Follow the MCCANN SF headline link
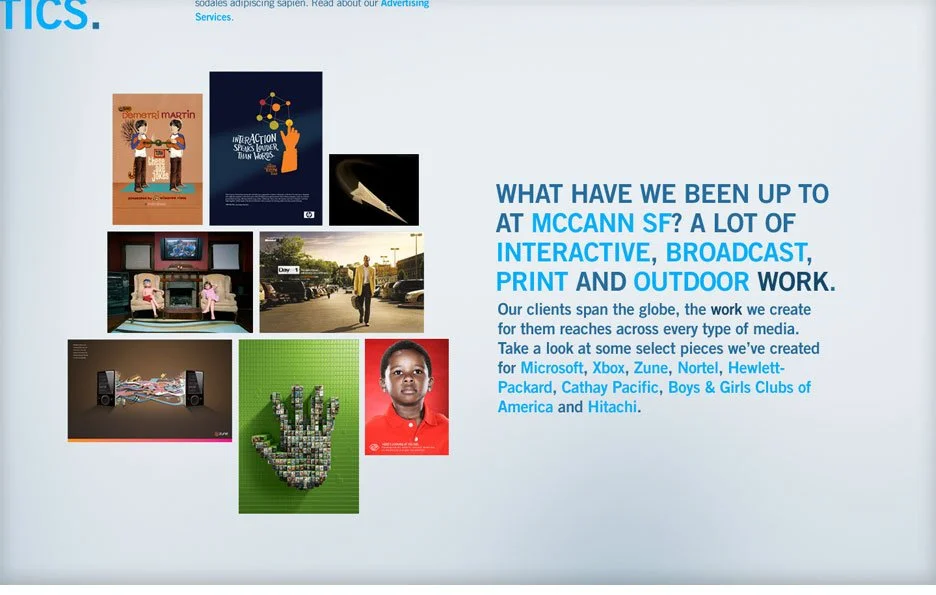The width and height of the screenshot is (936, 595). tap(601, 223)
